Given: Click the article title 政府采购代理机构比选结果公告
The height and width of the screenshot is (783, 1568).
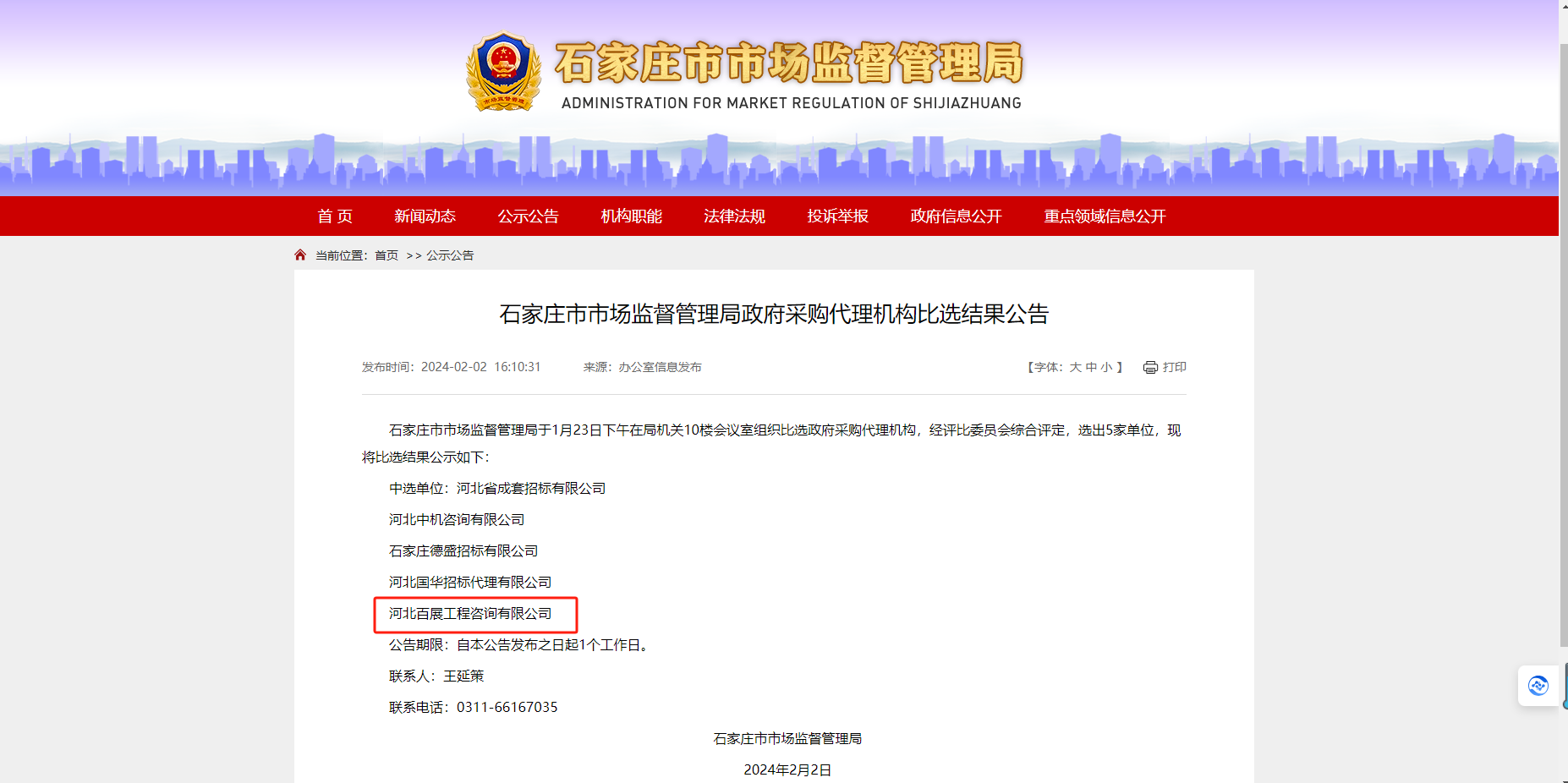Looking at the screenshot, I should coord(774,315).
